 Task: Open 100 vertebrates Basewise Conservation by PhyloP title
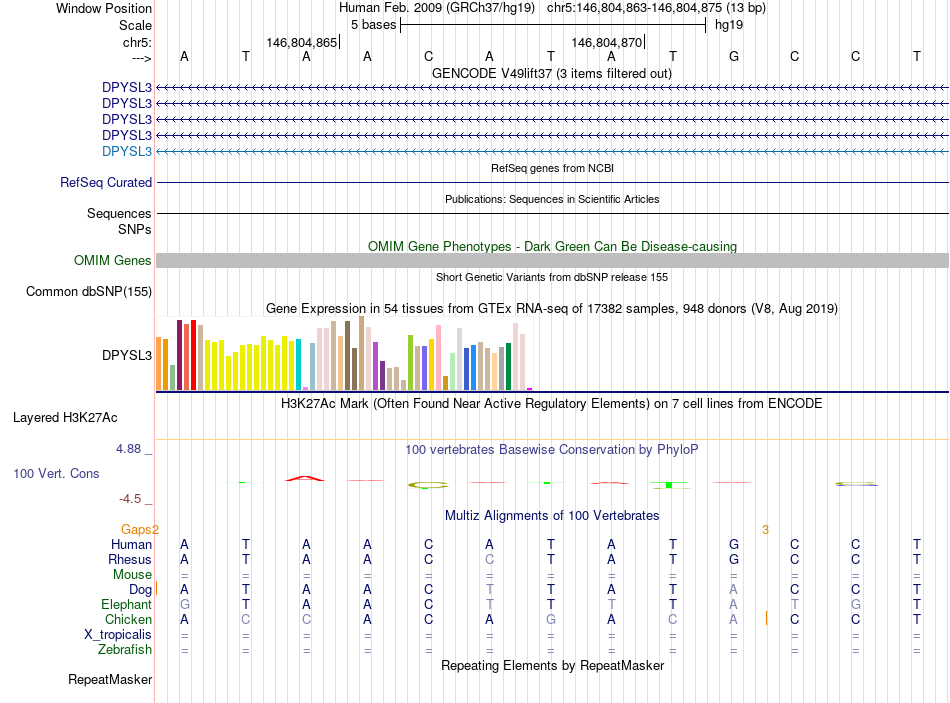click(551, 450)
